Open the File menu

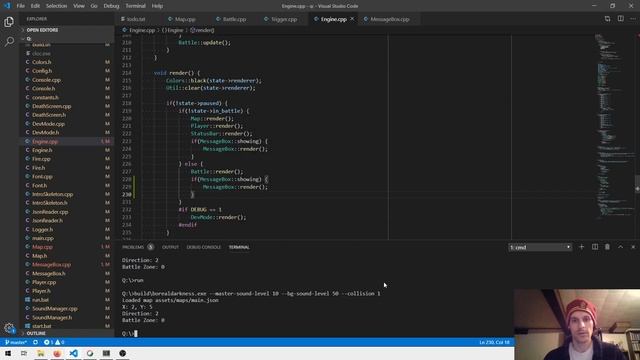coord(20,6)
